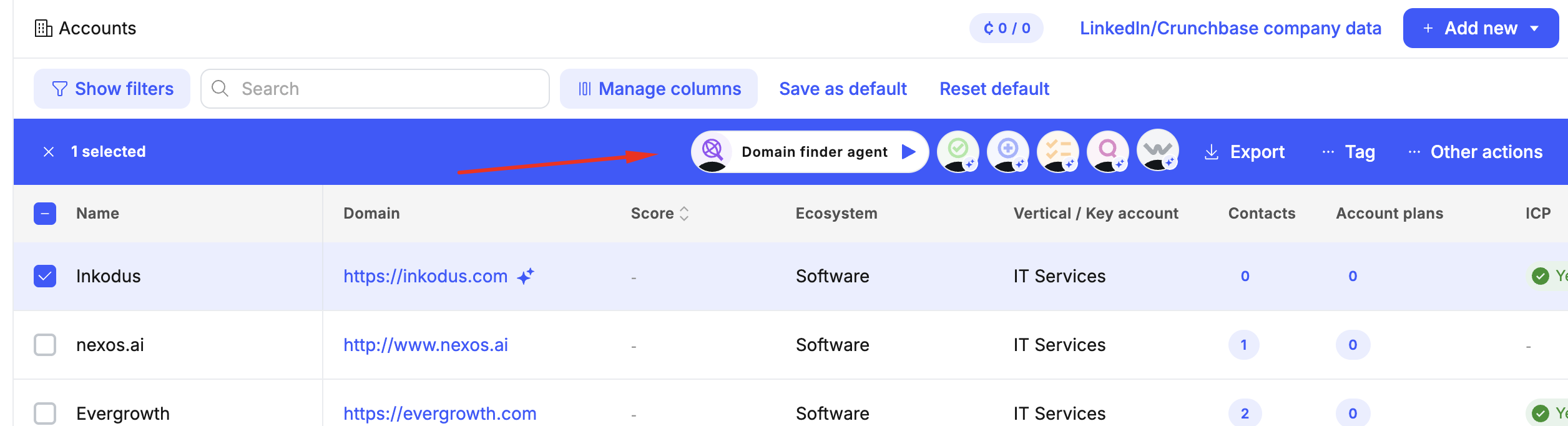Click Save as default
Screen dimensions: 1568x426
(x=843, y=89)
